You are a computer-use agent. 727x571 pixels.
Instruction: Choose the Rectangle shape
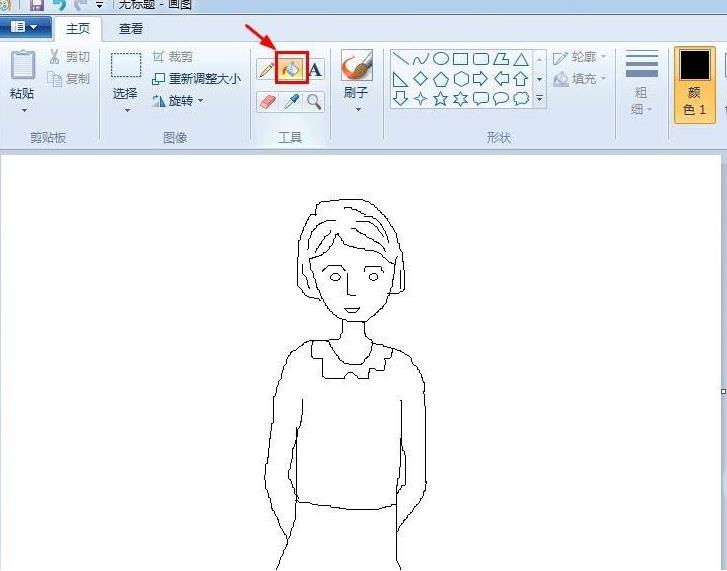(x=460, y=59)
